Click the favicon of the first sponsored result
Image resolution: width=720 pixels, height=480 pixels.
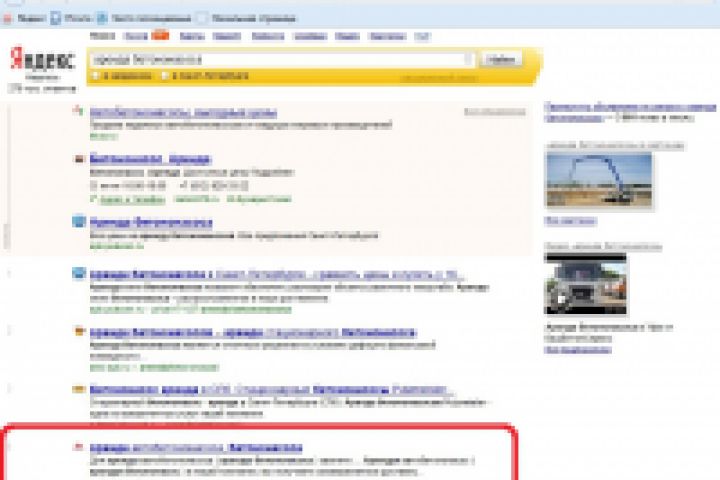(x=79, y=110)
